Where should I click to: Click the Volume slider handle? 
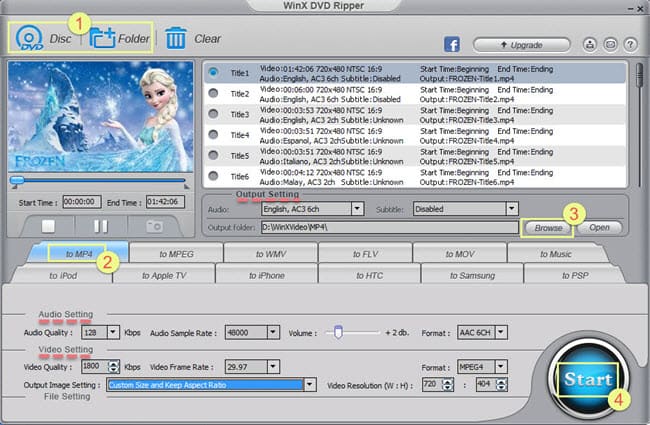click(338, 332)
